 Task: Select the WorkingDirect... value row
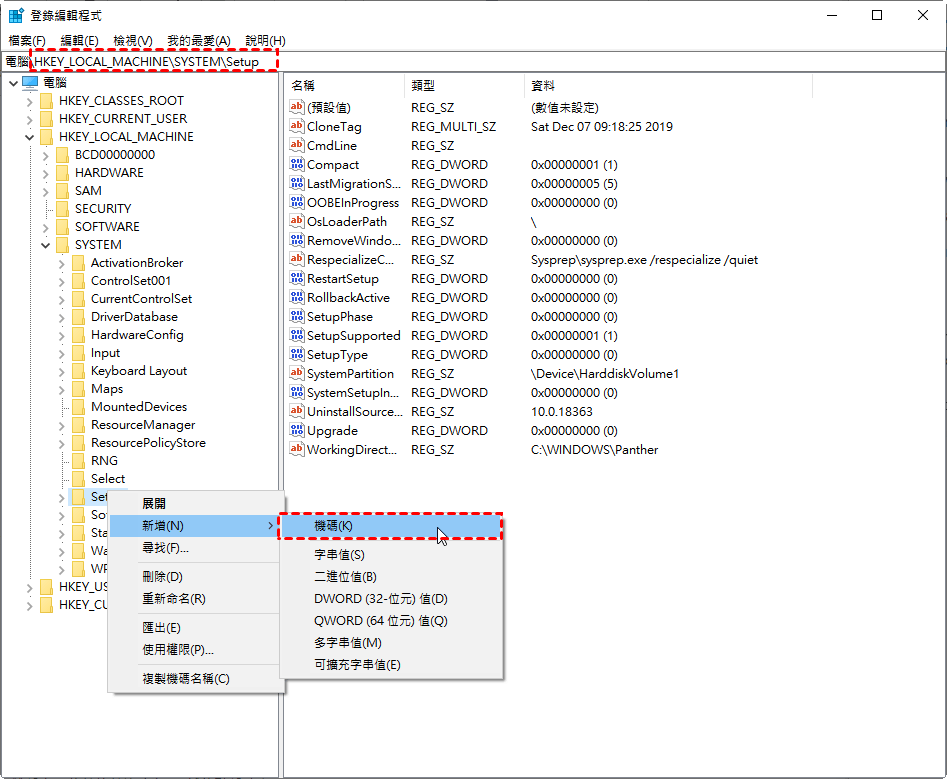coord(352,450)
